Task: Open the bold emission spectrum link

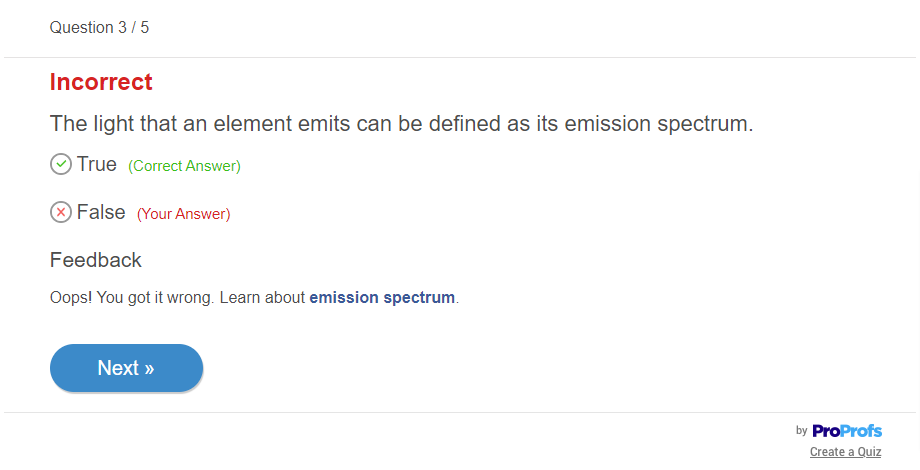Action: tap(382, 297)
